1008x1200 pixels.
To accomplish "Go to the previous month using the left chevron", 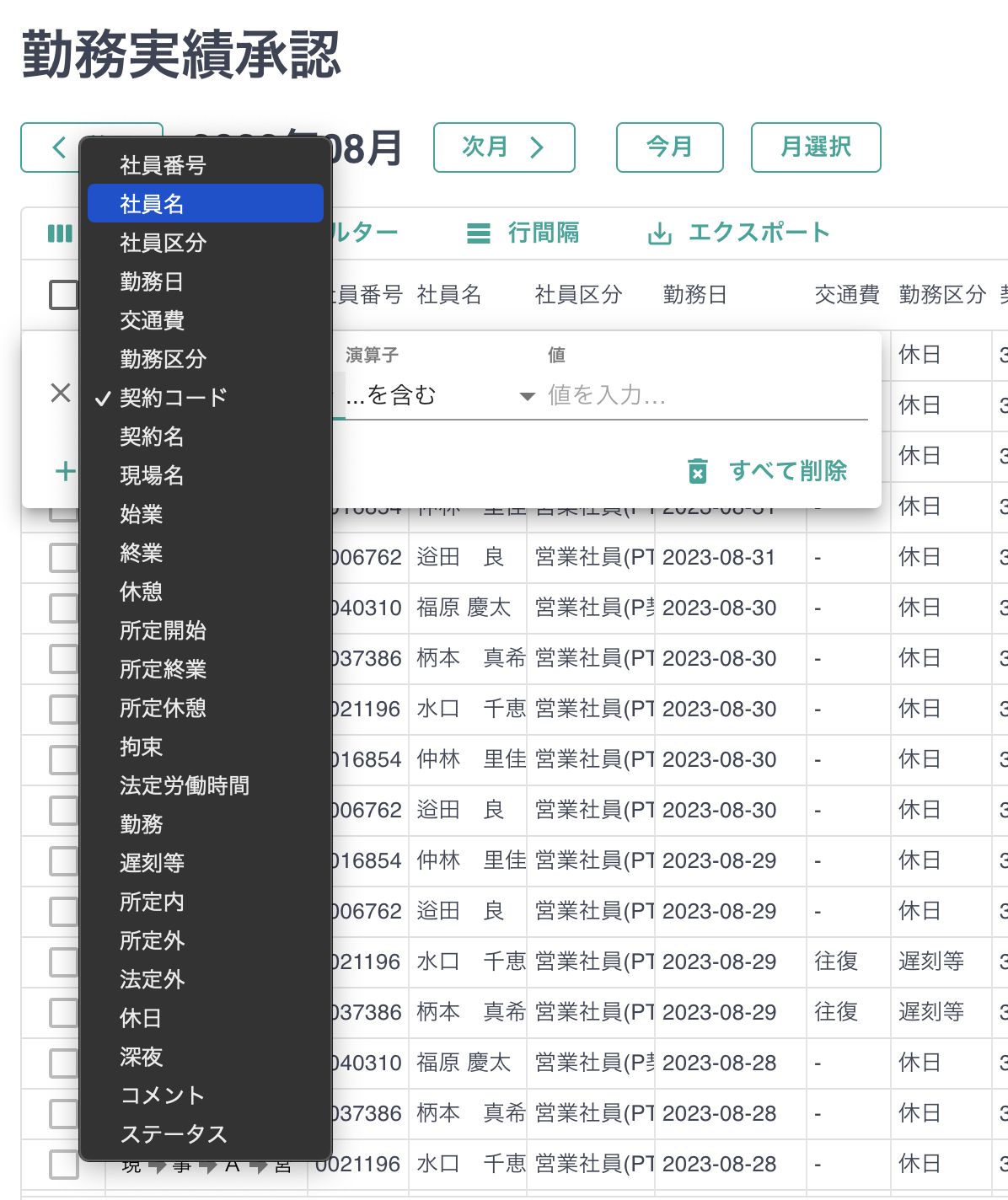I will (x=58, y=147).
